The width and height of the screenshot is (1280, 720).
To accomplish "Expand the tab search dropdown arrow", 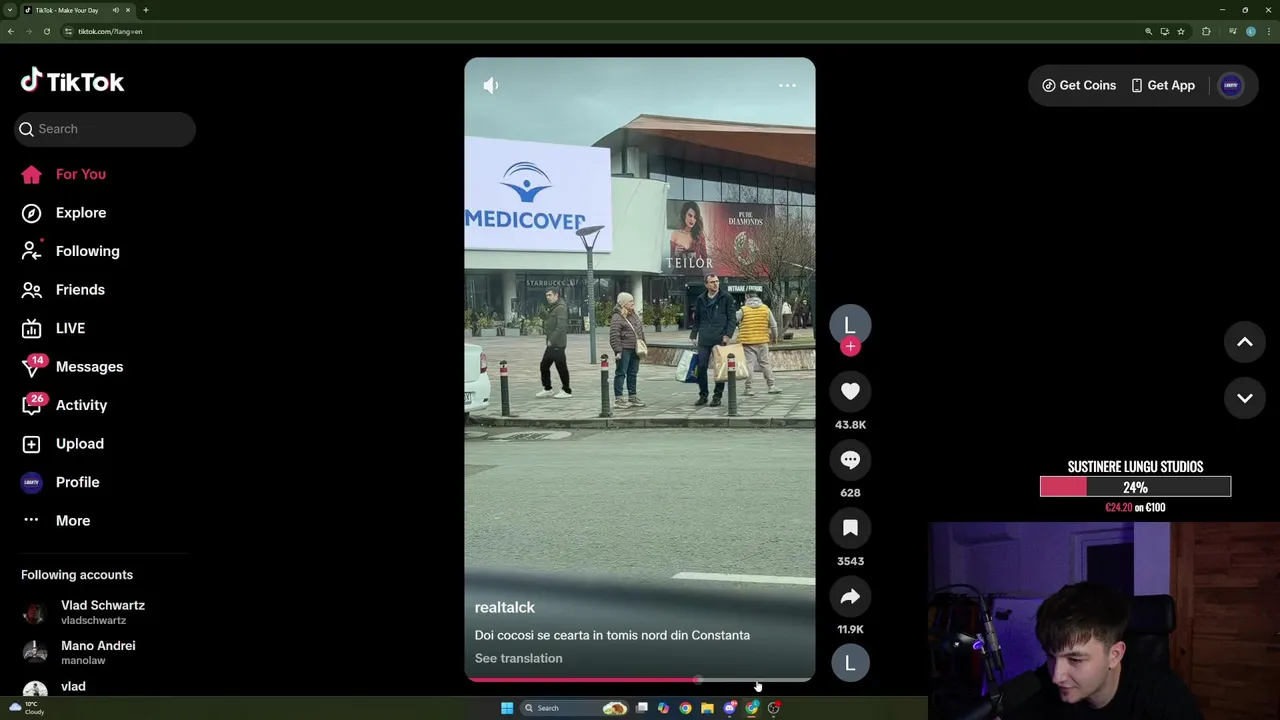I will coord(10,10).
